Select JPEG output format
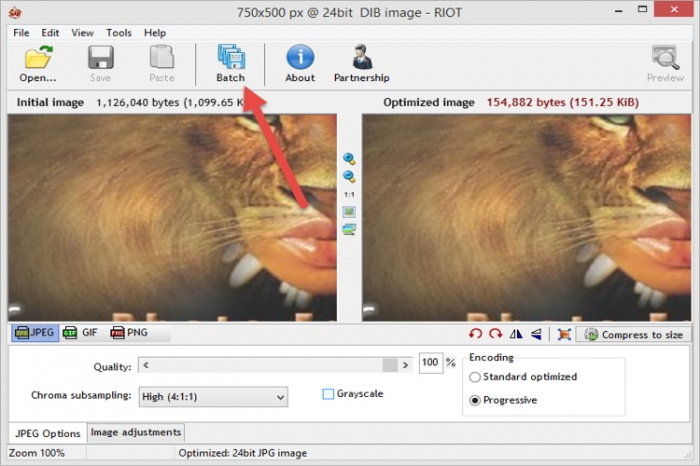 click(x=35, y=333)
